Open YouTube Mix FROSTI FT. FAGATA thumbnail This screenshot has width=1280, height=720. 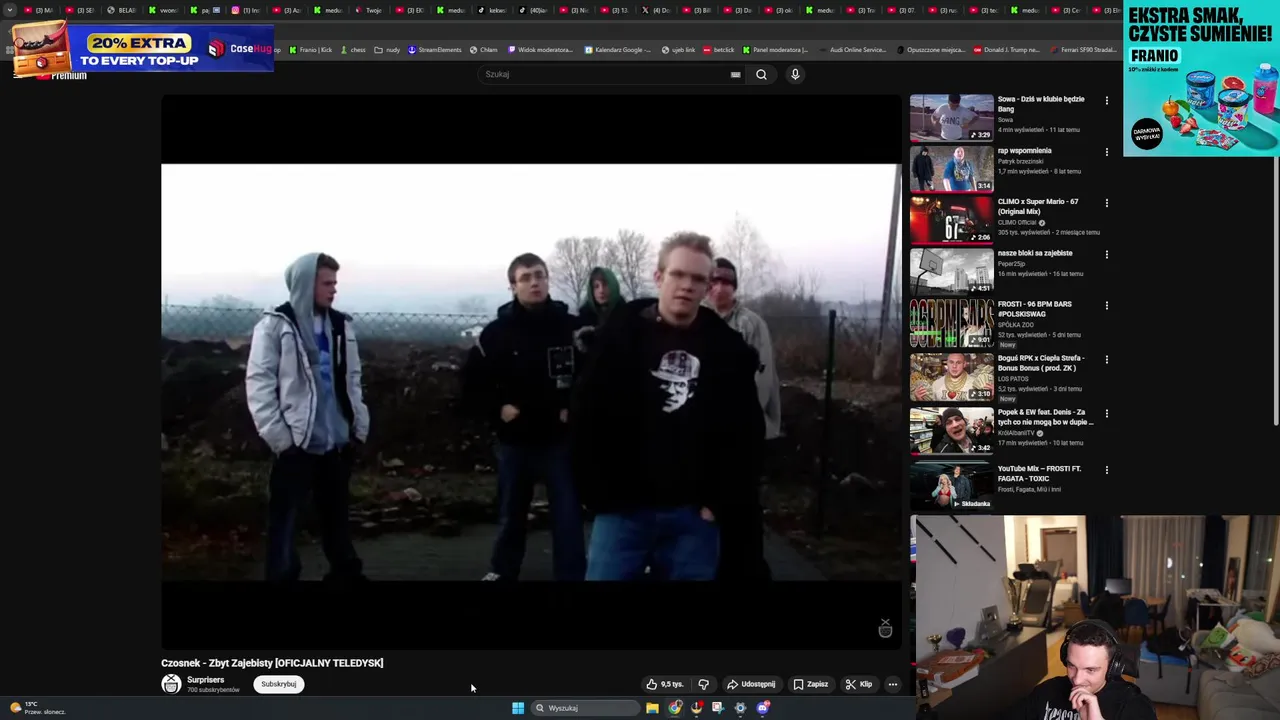(952, 486)
